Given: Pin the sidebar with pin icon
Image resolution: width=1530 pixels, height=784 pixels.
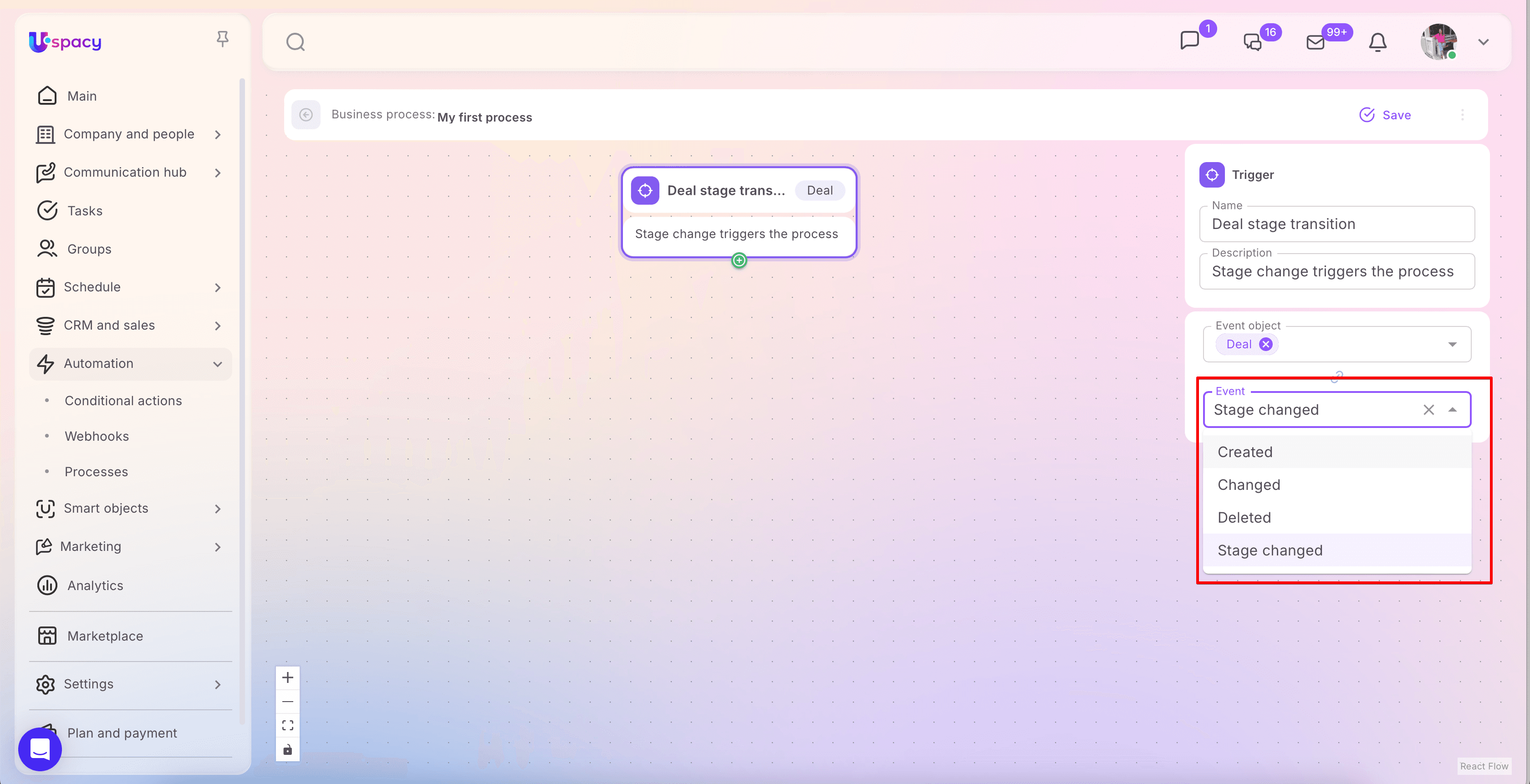Looking at the screenshot, I should click(222, 39).
